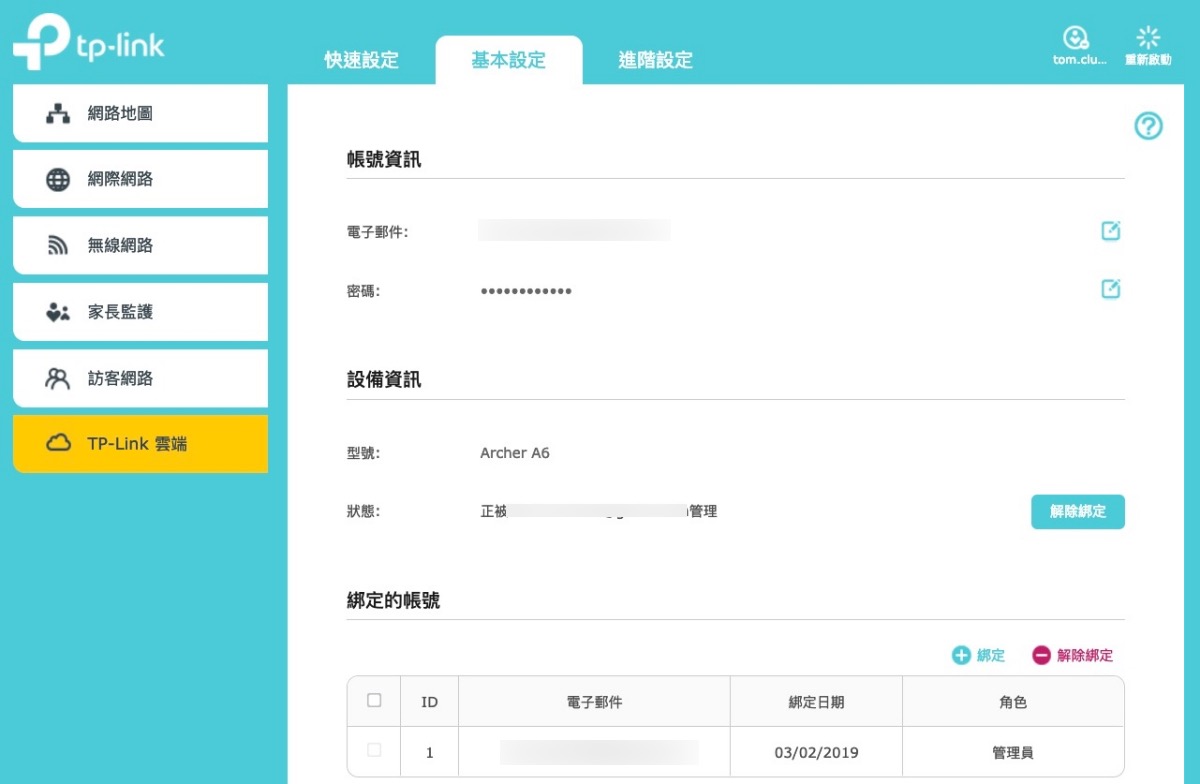Switch to the 進階設定 tab
The image size is (1200, 784).
click(x=655, y=60)
